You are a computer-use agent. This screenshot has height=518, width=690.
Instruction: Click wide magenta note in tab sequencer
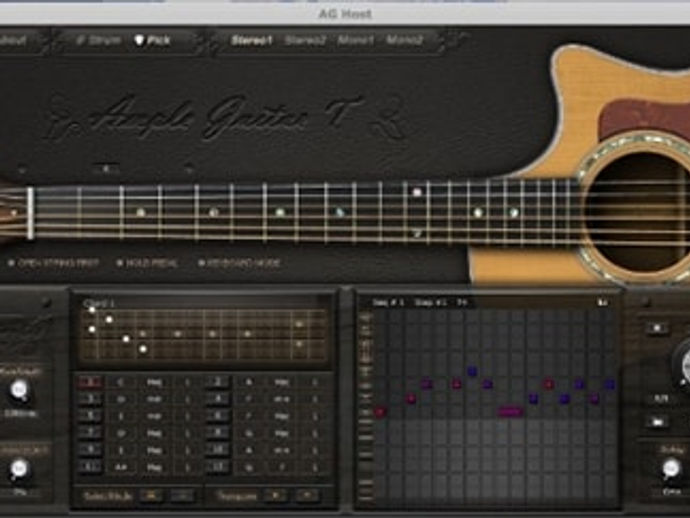[510, 412]
